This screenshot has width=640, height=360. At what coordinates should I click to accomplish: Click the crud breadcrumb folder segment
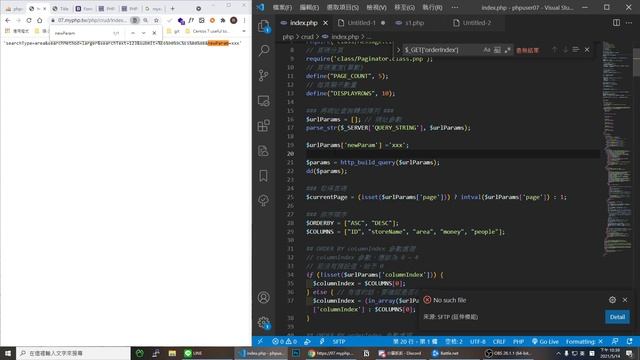(307, 37)
